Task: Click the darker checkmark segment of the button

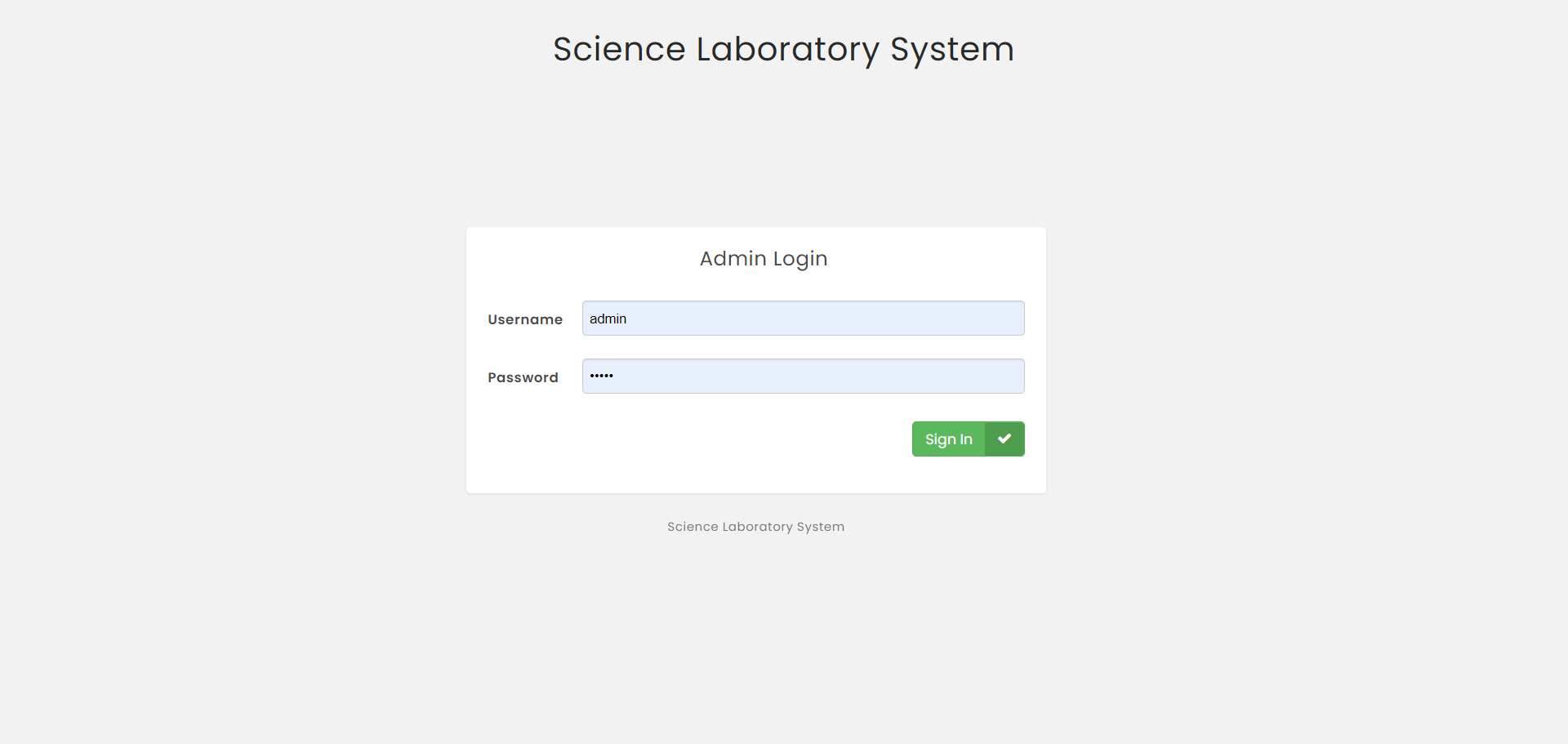Action: [x=1004, y=439]
